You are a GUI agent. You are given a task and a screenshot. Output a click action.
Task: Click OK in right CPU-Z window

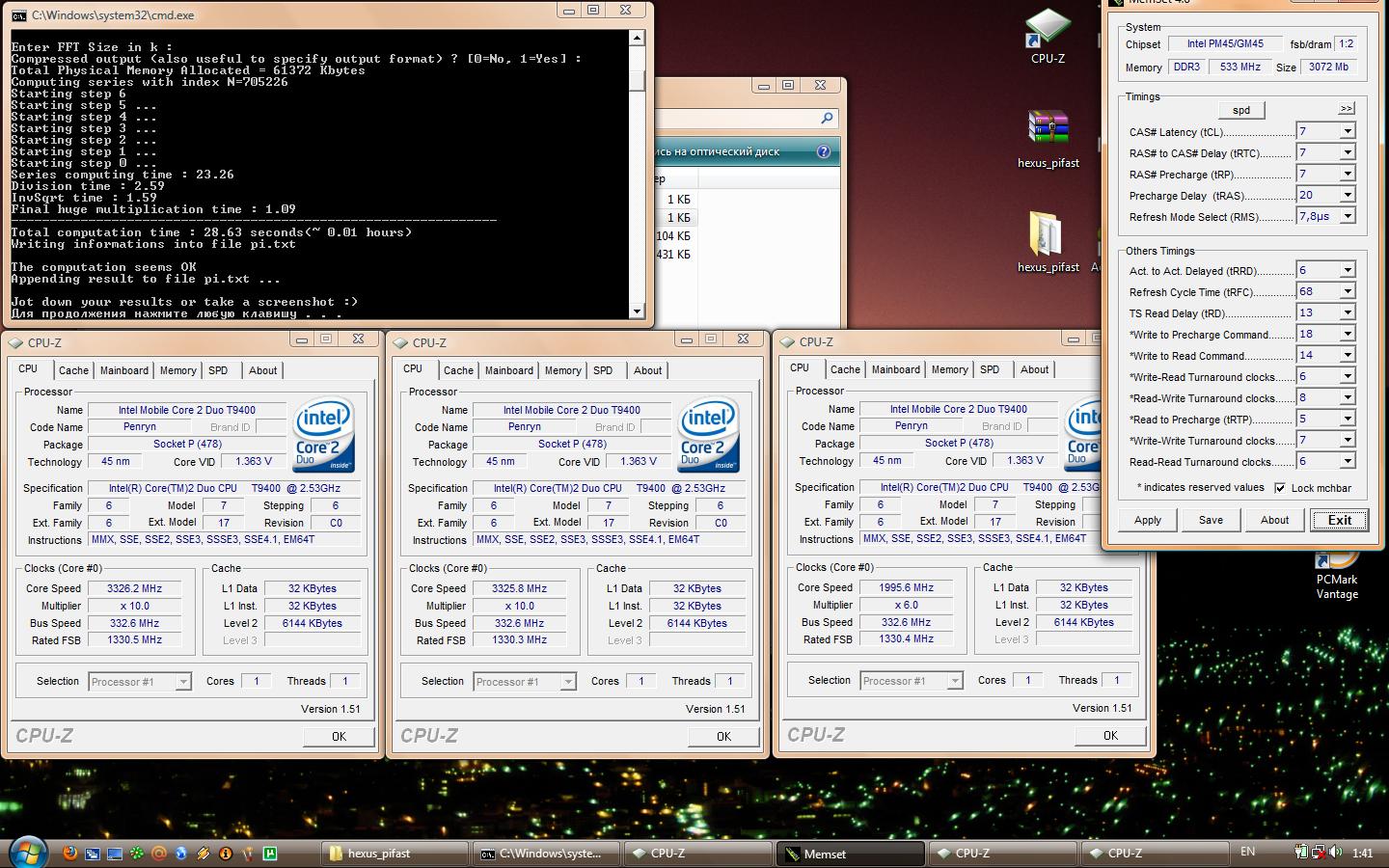point(1110,735)
